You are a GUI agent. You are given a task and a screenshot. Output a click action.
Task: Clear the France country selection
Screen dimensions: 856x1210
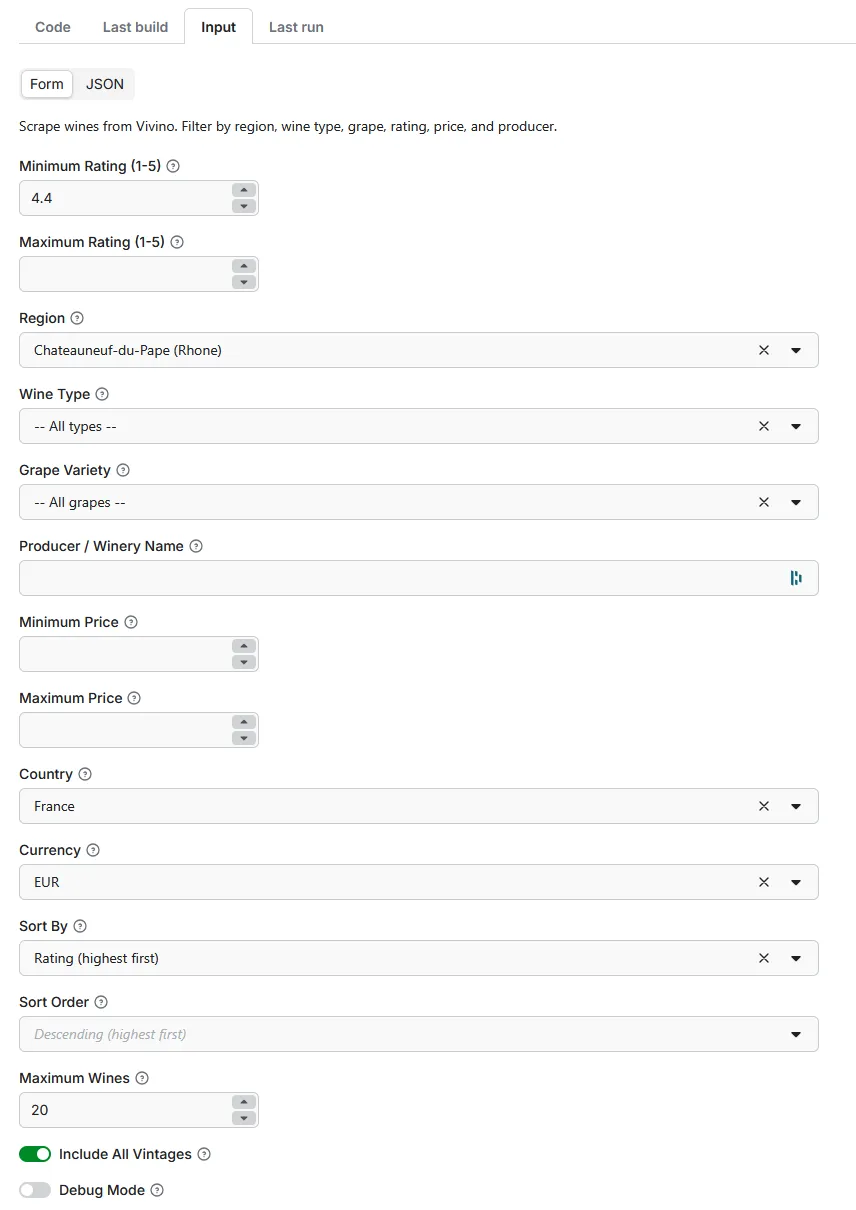coord(763,806)
